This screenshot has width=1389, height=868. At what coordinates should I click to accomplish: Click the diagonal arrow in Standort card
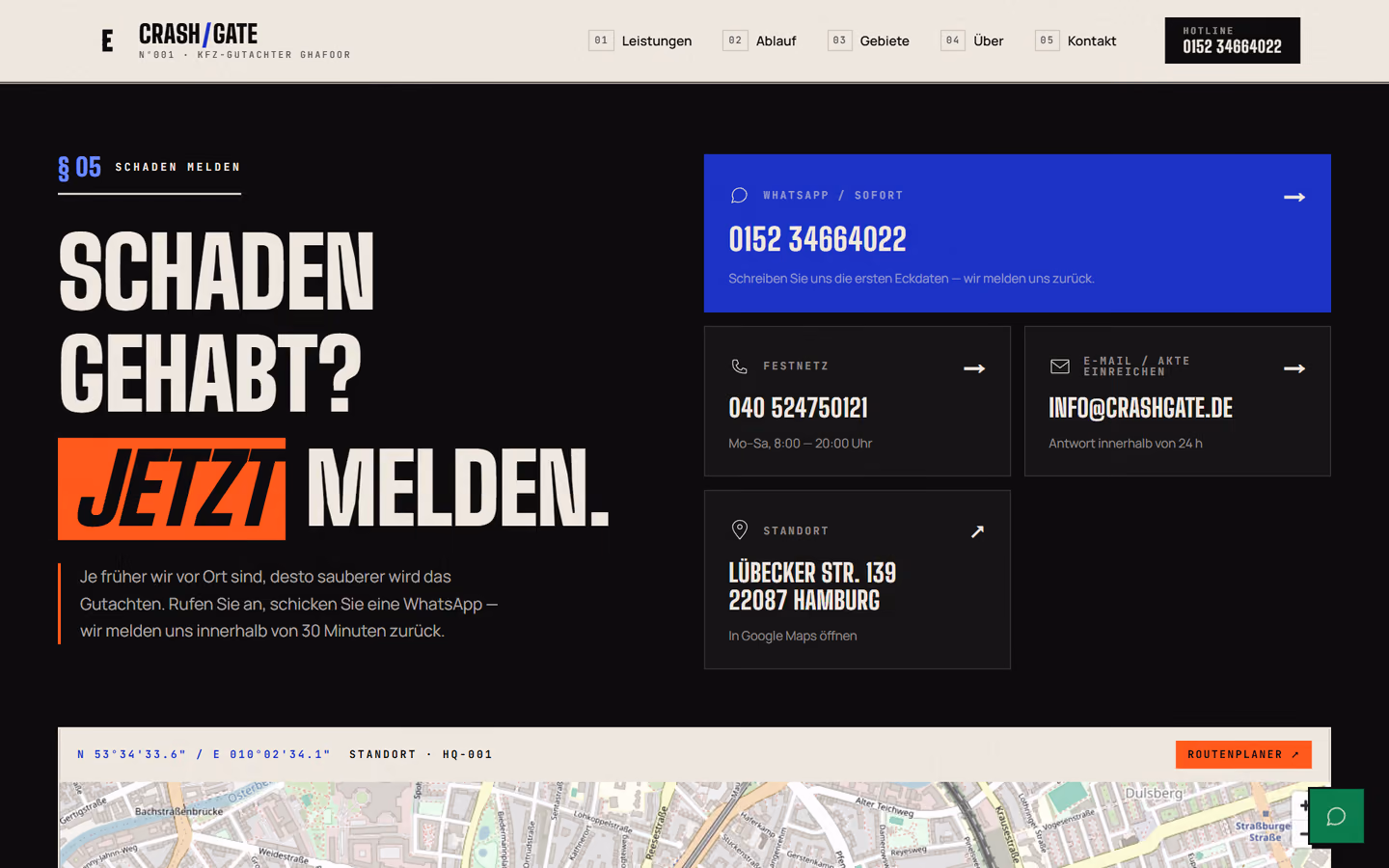click(x=977, y=531)
